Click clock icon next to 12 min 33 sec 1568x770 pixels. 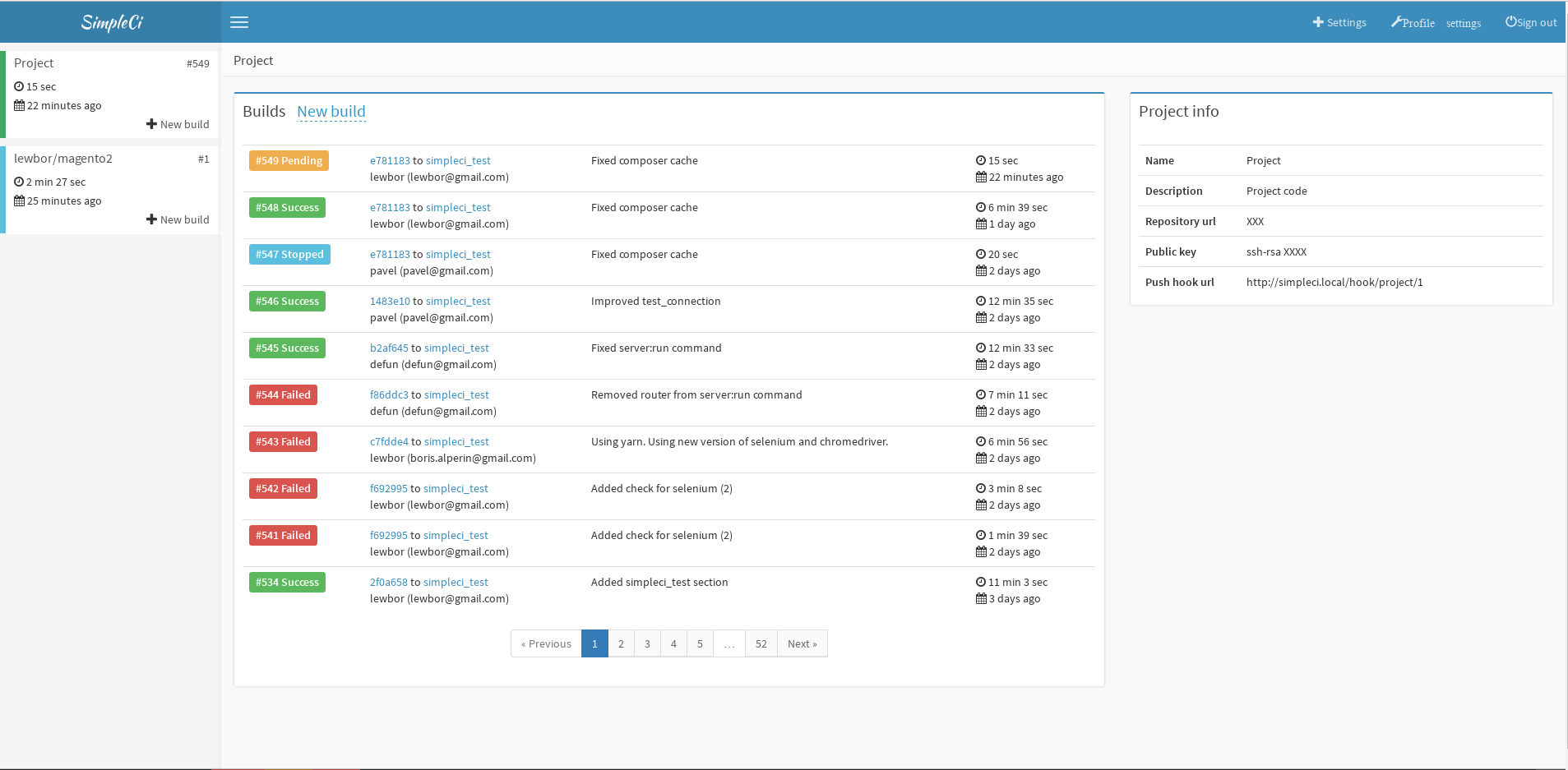(x=981, y=348)
